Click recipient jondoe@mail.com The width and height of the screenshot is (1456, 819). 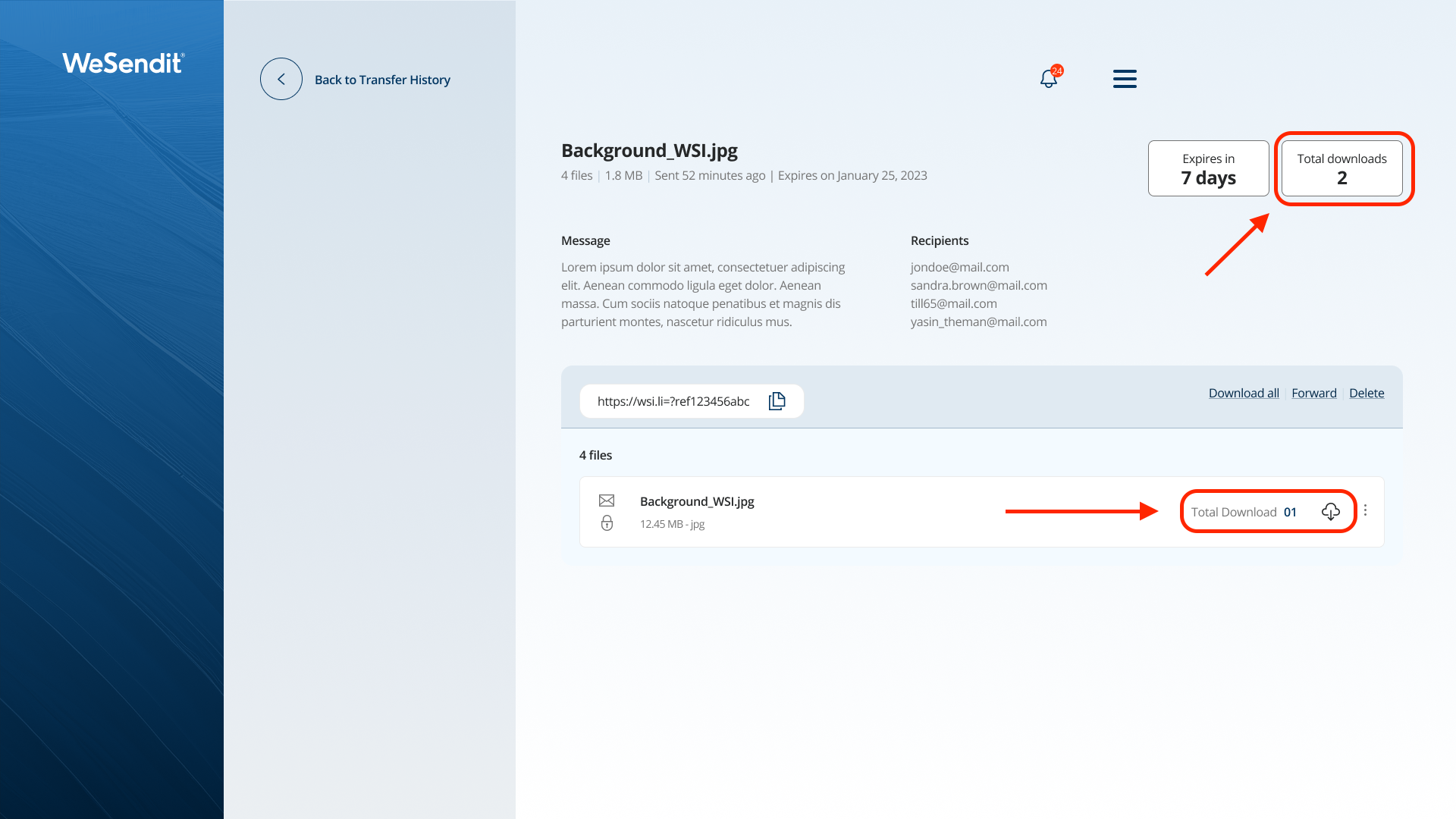coord(959,267)
